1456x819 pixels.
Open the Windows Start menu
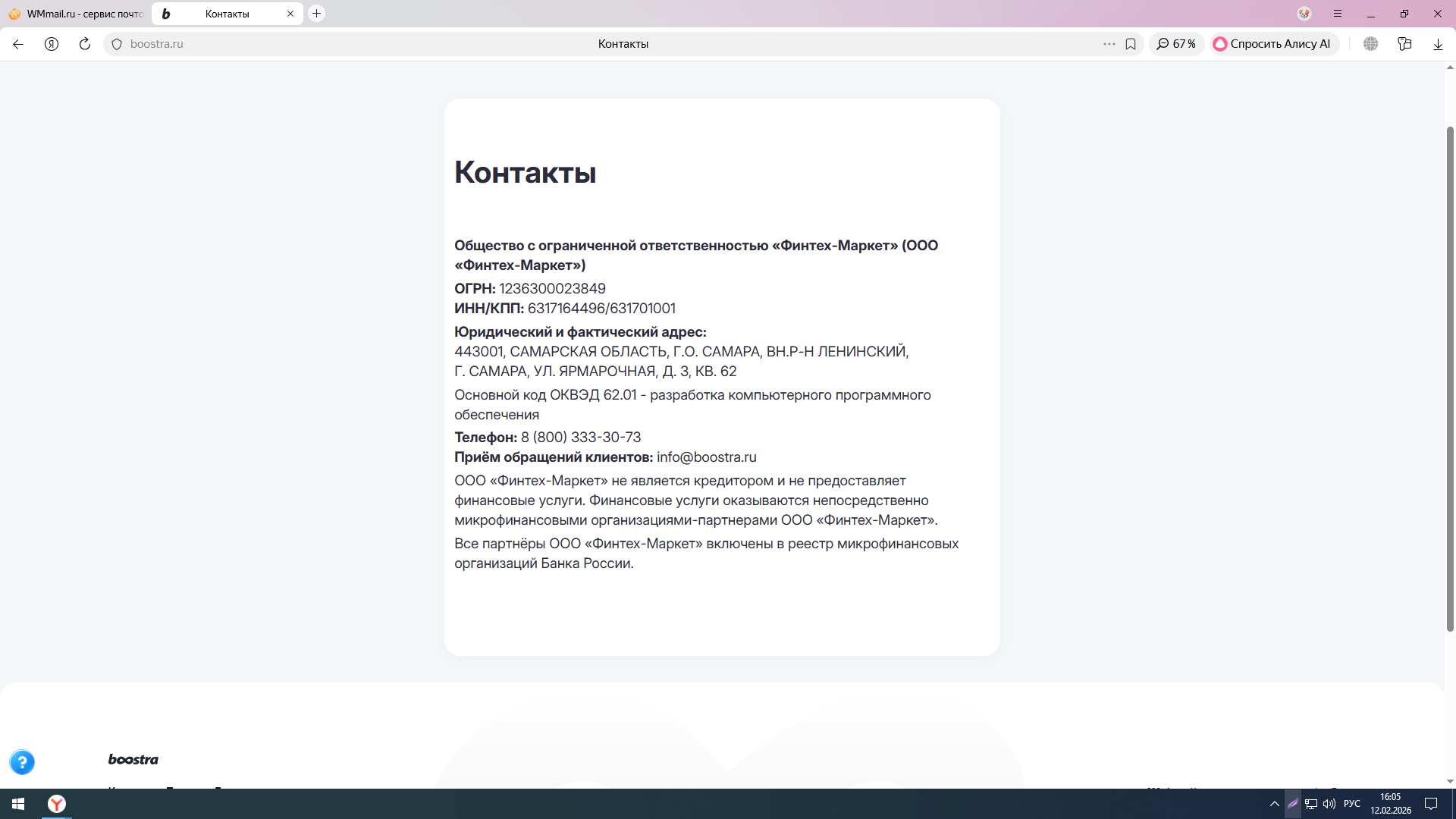pyautogui.click(x=18, y=804)
